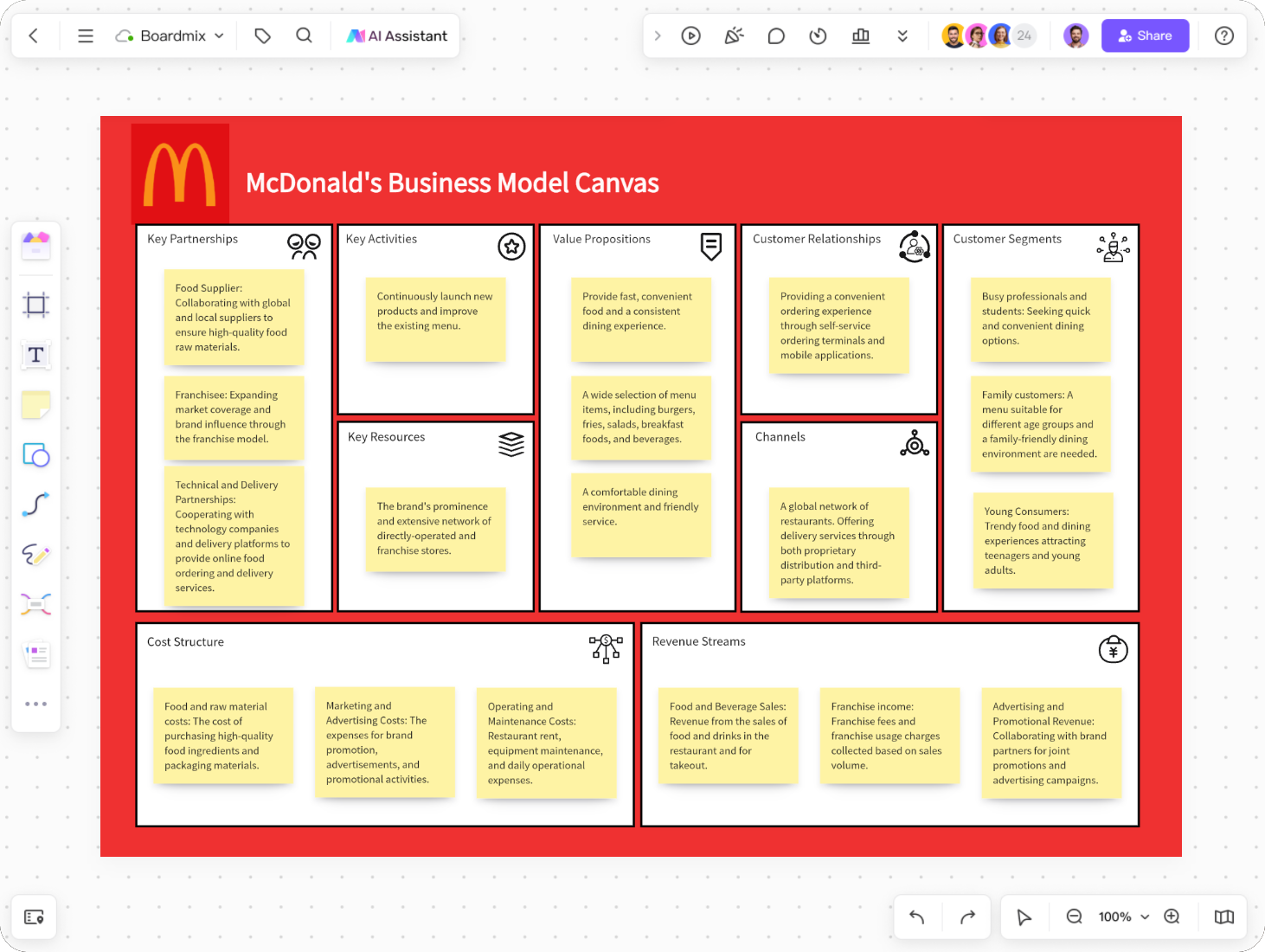Select the cursor pointer mode
Image resolution: width=1265 pixels, height=952 pixels.
point(1024,917)
